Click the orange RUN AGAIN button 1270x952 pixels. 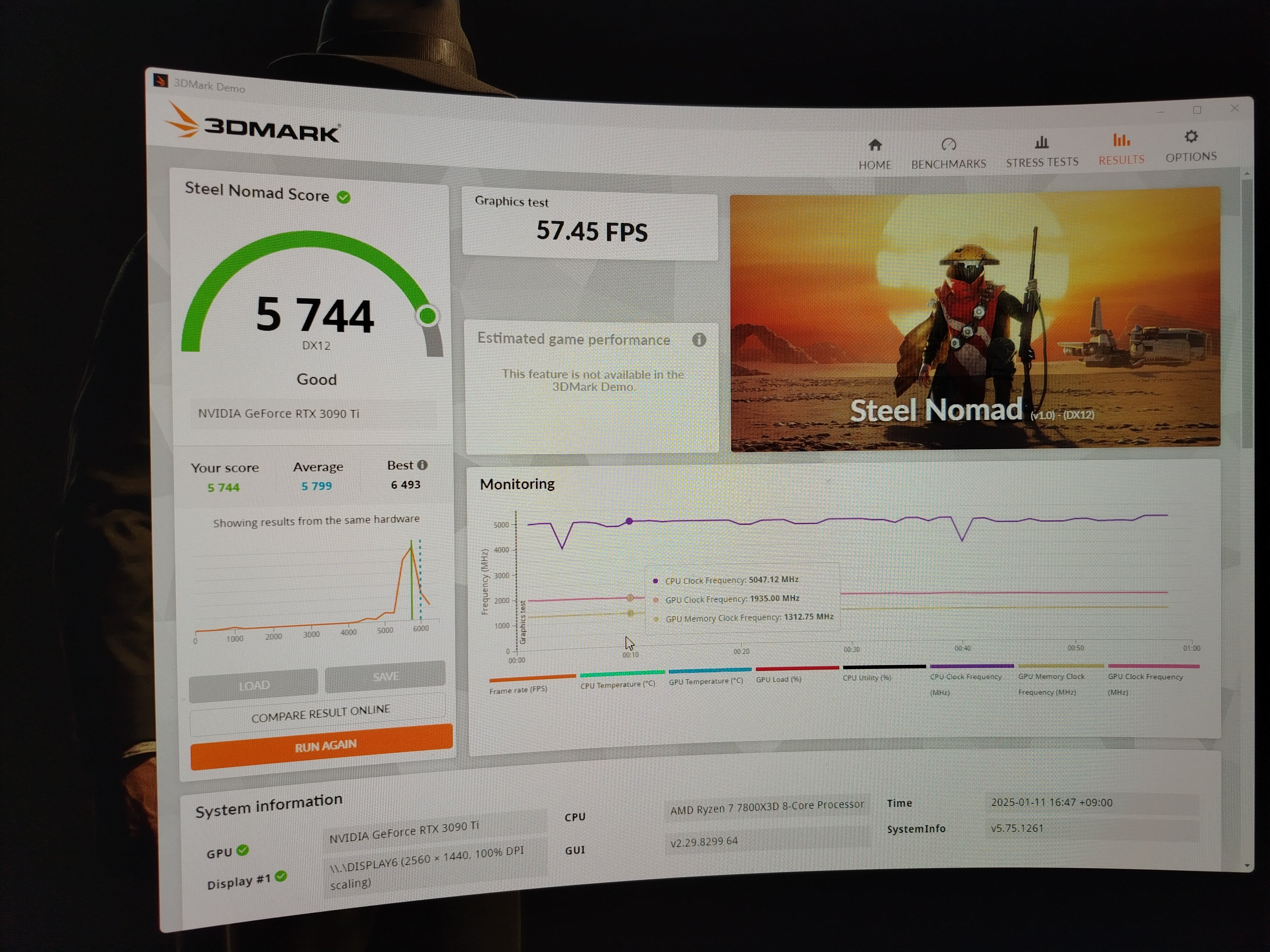321,746
